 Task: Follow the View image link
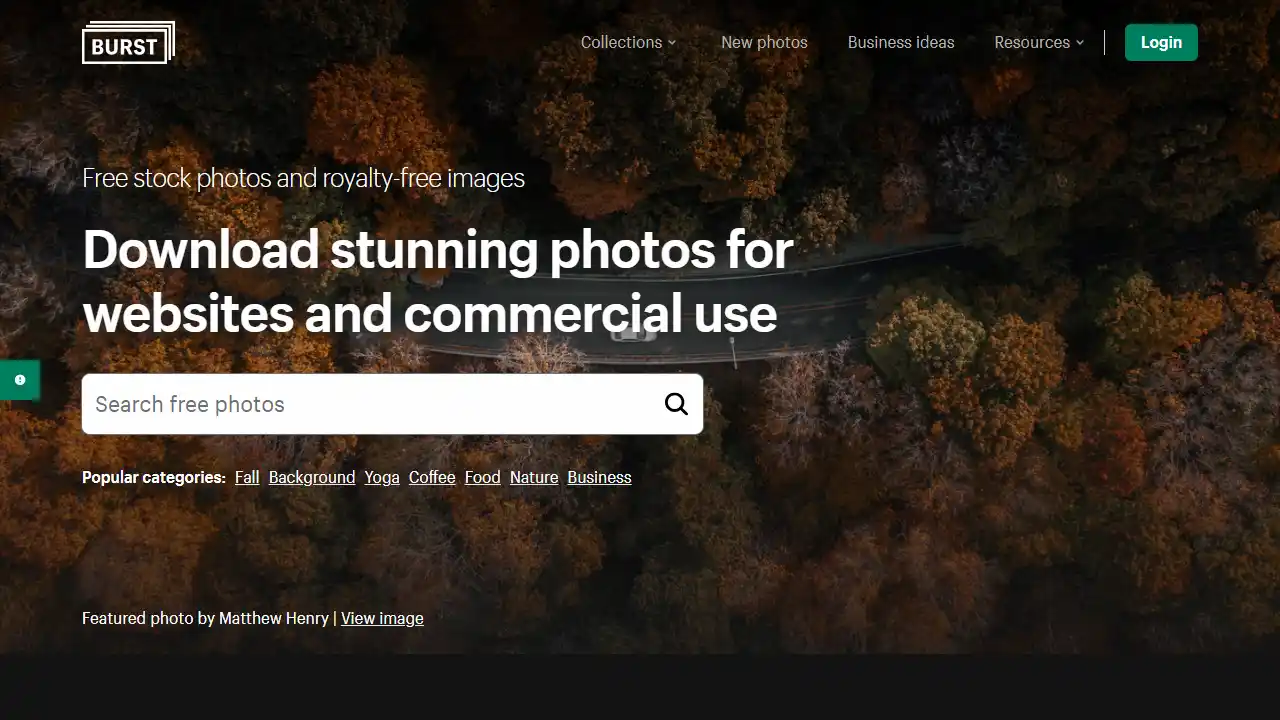click(382, 618)
